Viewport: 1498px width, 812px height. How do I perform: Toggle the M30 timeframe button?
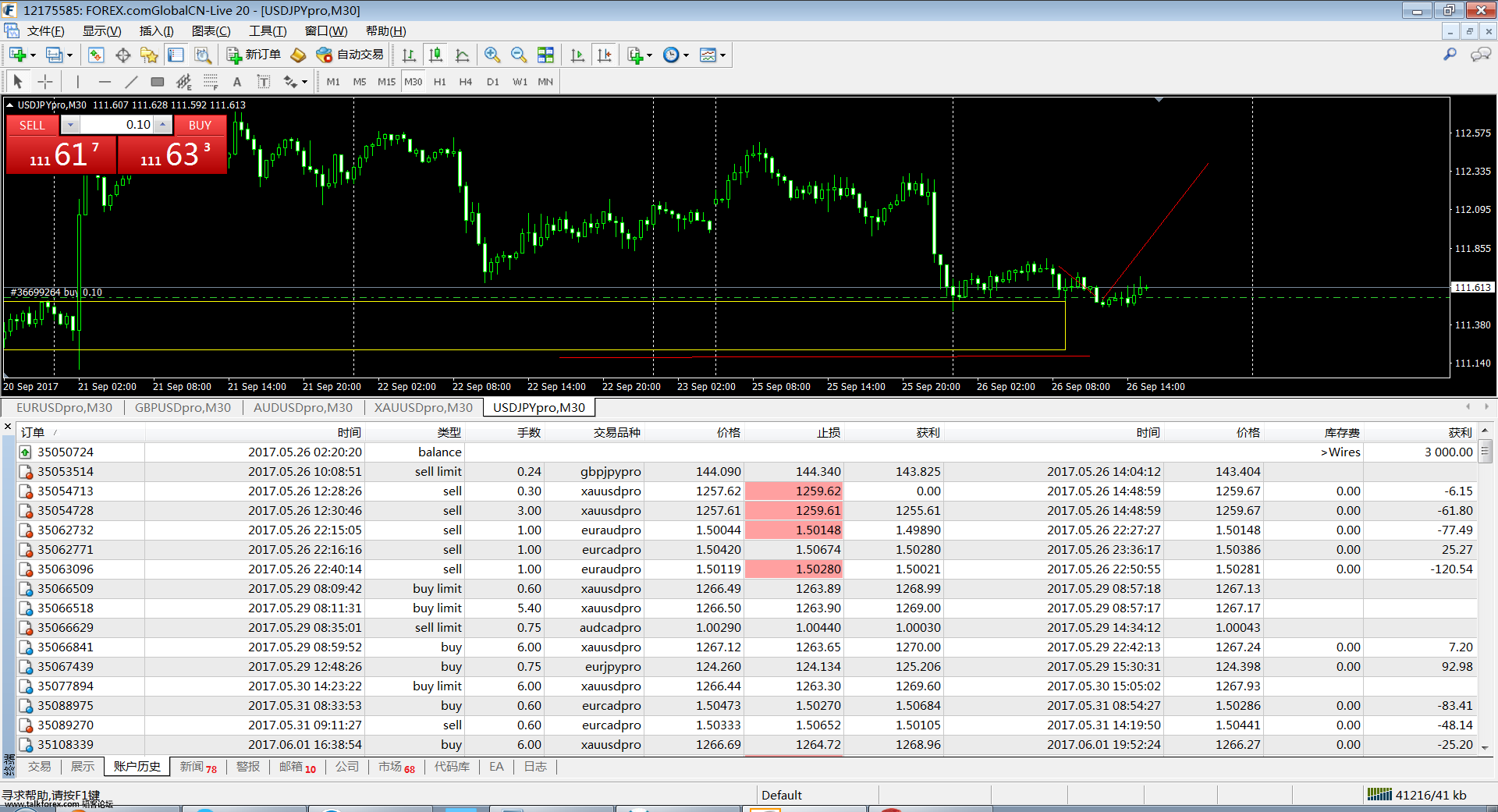[x=414, y=81]
